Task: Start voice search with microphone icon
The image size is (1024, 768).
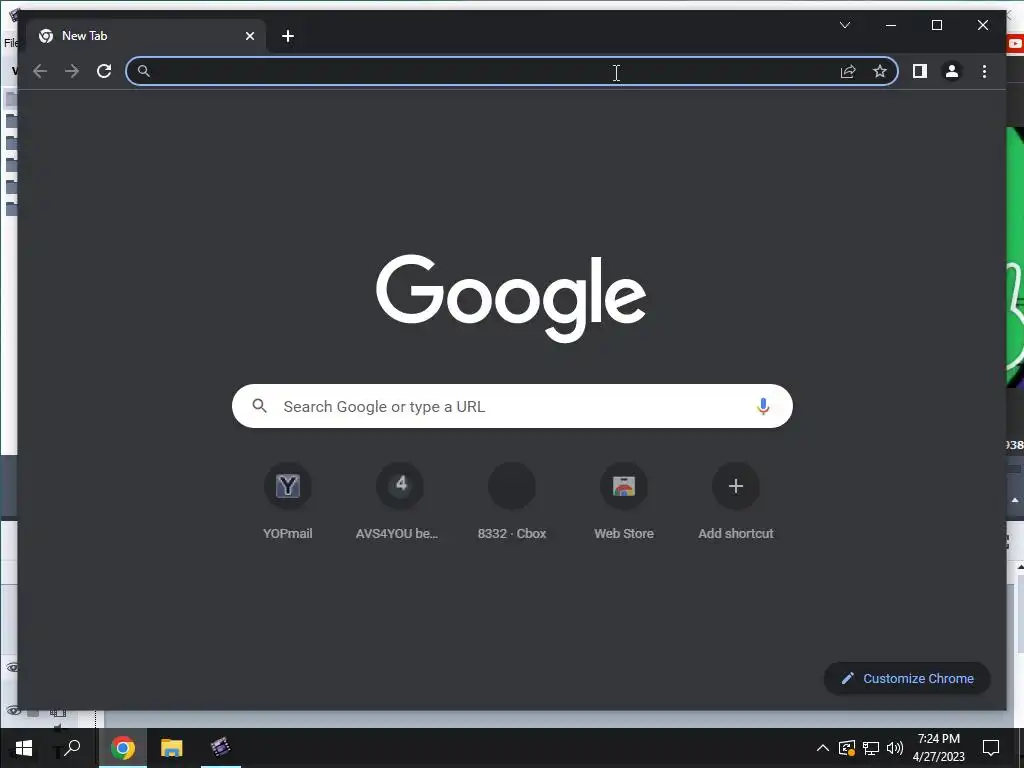Action: 763,406
